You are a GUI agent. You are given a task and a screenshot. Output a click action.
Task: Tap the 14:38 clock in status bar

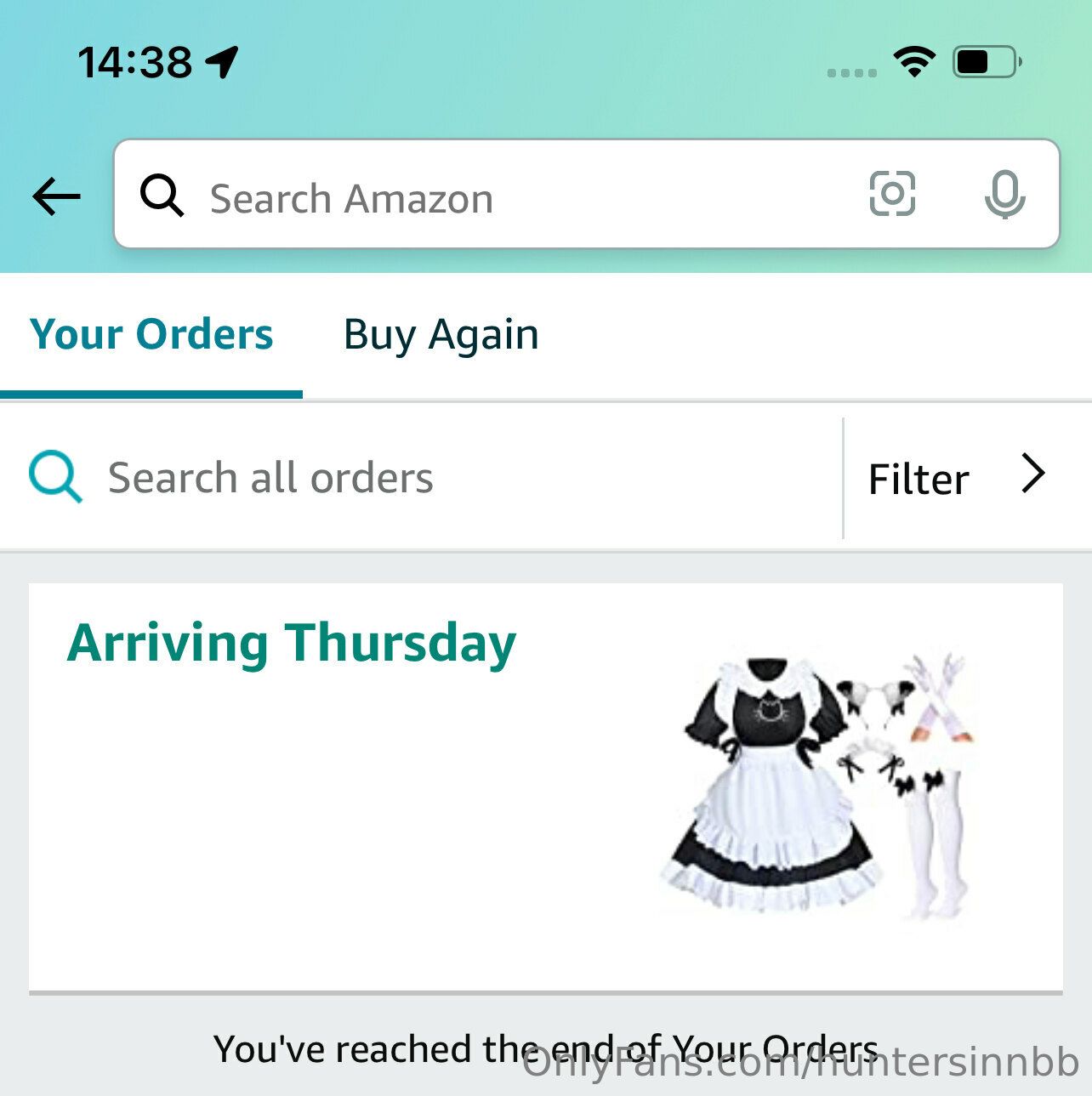[134, 62]
